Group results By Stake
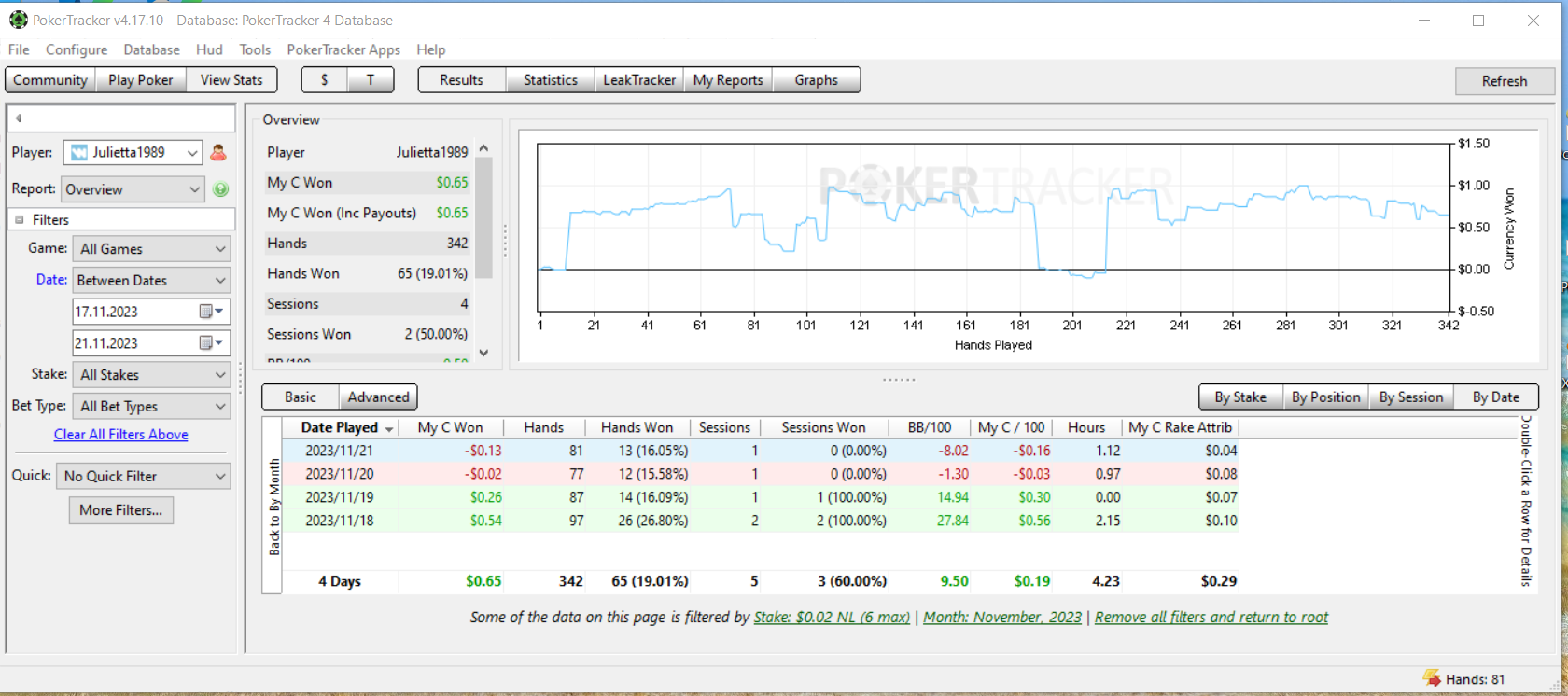1568x696 pixels. click(x=1240, y=397)
